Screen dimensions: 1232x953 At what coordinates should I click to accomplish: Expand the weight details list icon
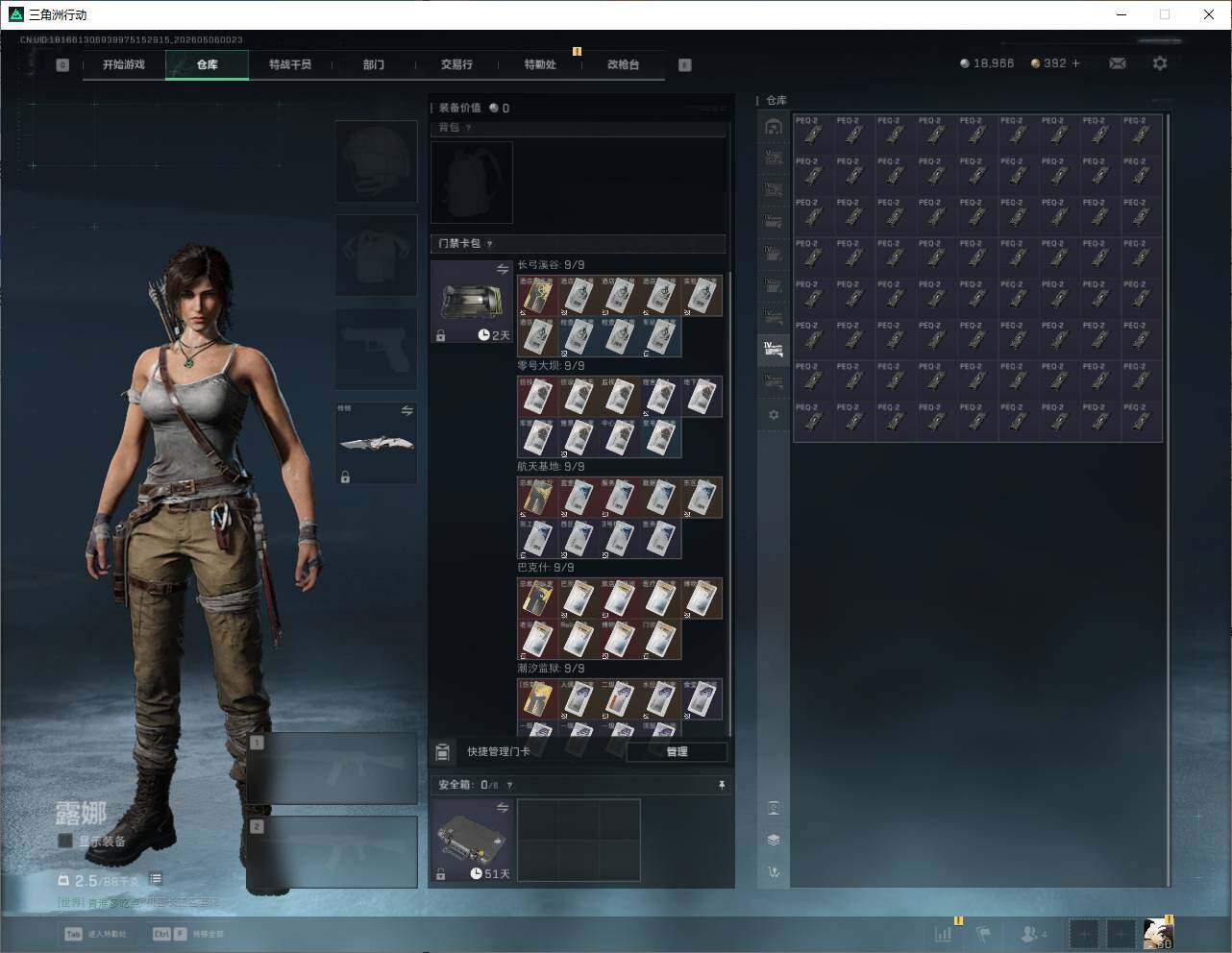tap(156, 879)
